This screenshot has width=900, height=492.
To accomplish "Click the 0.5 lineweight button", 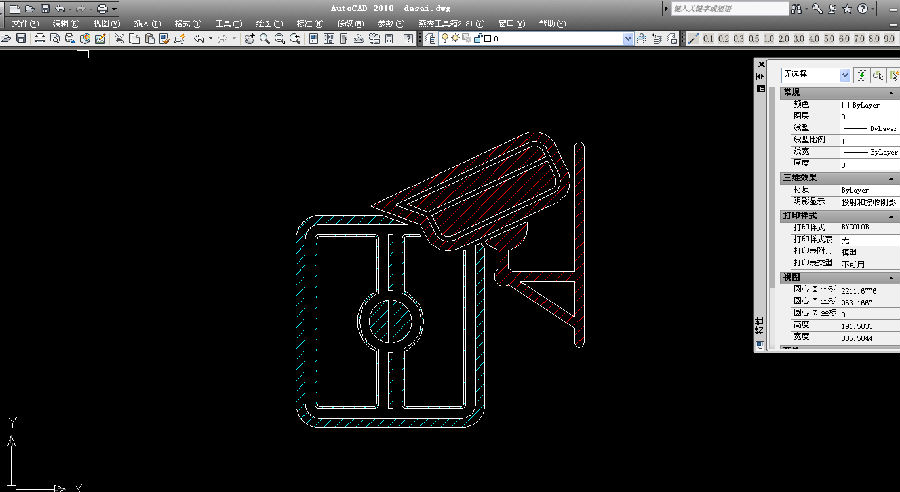I will pos(755,39).
